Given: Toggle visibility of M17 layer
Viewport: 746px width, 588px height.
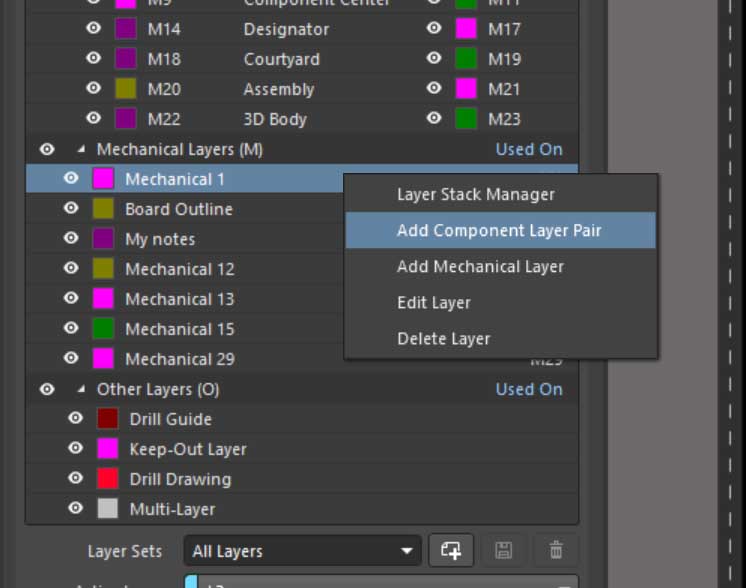Looking at the screenshot, I should (x=434, y=29).
